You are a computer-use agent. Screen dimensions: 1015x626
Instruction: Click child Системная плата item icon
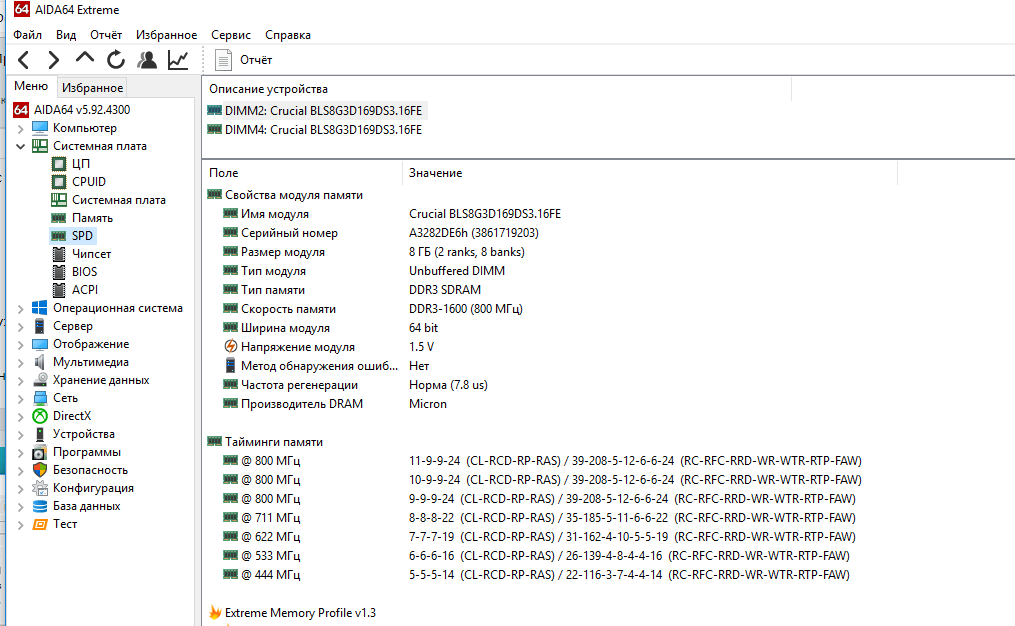59,200
